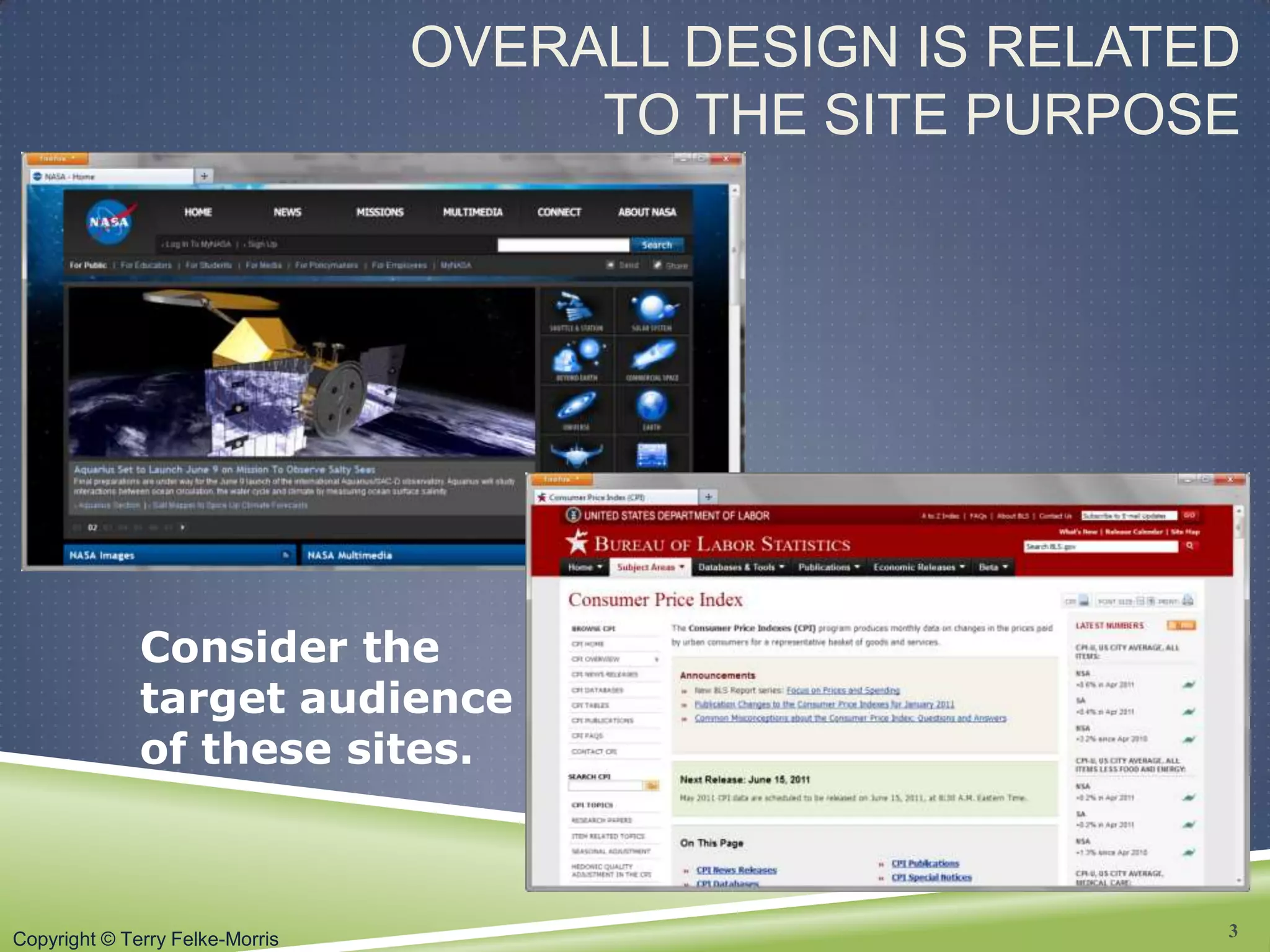Open the Publications menu in BLS navigation
Screen dimensions: 1270x952
(x=829, y=567)
